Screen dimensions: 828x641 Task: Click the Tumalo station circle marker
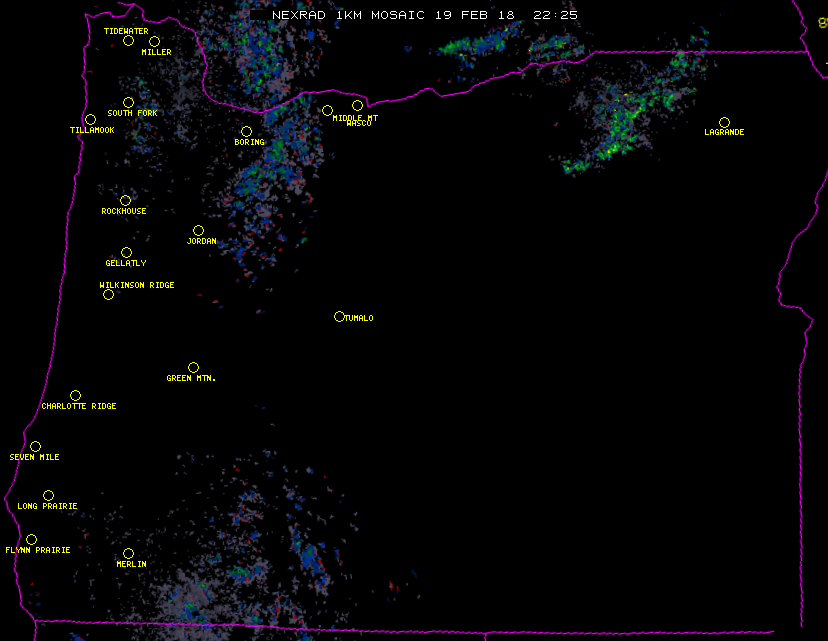pyautogui.click(x=339, y=317)
